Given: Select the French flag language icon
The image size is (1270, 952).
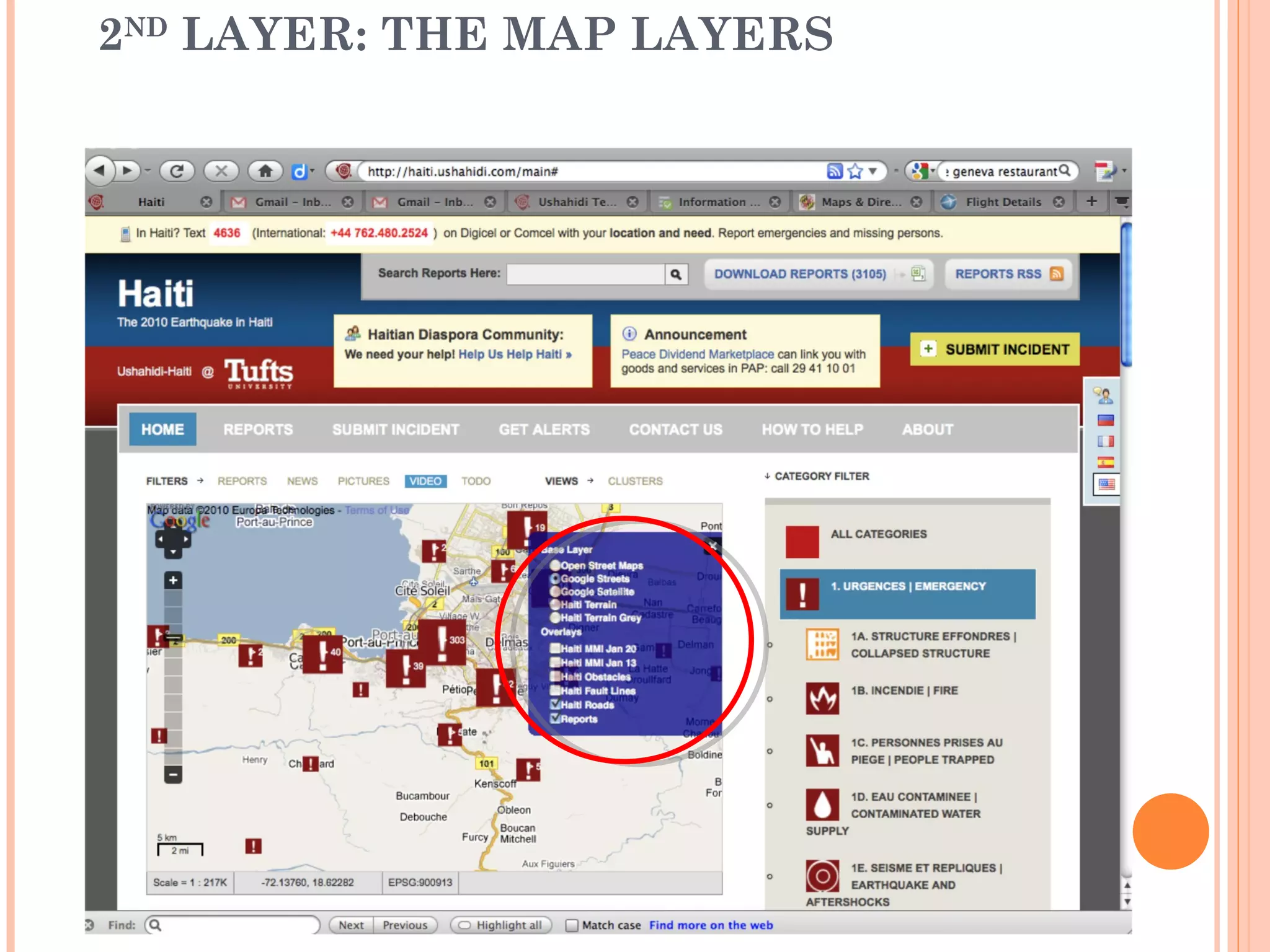Looking at the screenshot, I should pos(1106,441).
